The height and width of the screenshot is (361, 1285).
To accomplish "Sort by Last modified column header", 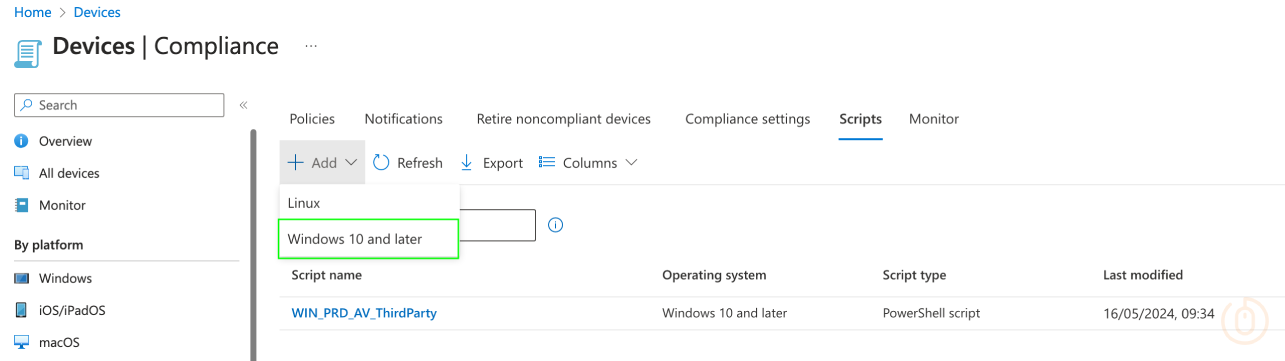I will 1143,275.
